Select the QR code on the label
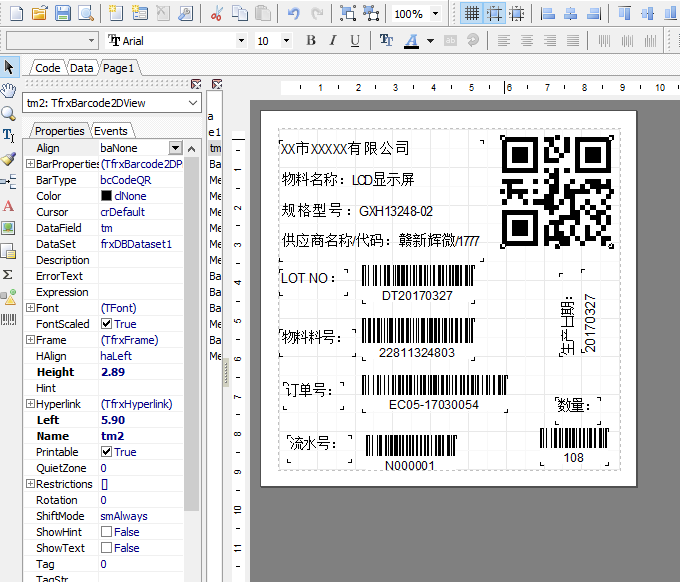Screen dimensions: 680x582 (x=555, y=190)
